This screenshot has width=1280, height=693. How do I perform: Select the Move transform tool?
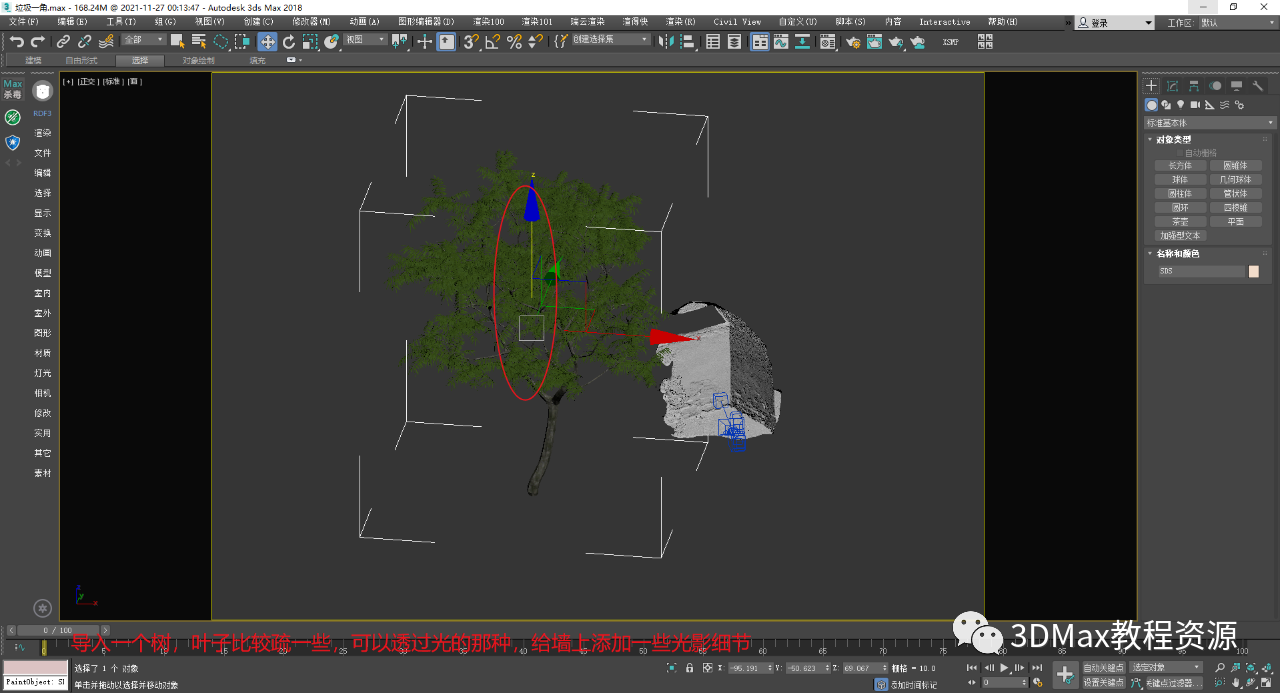[x=267, y=41]
